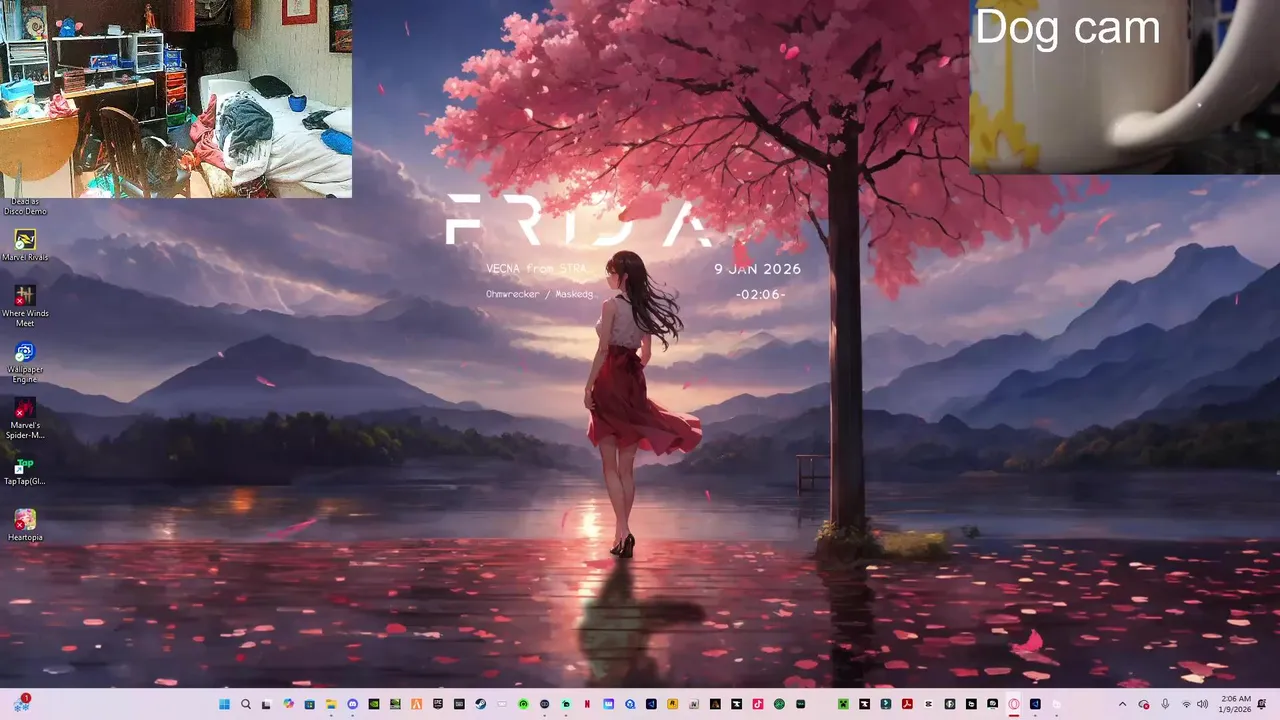Open the volume speaker tray icon

point(1201,704)
